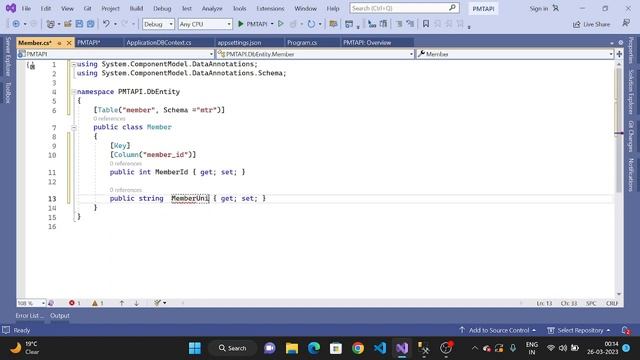
Task: Collapse the Member class outline block
Action: coord(74,128)
